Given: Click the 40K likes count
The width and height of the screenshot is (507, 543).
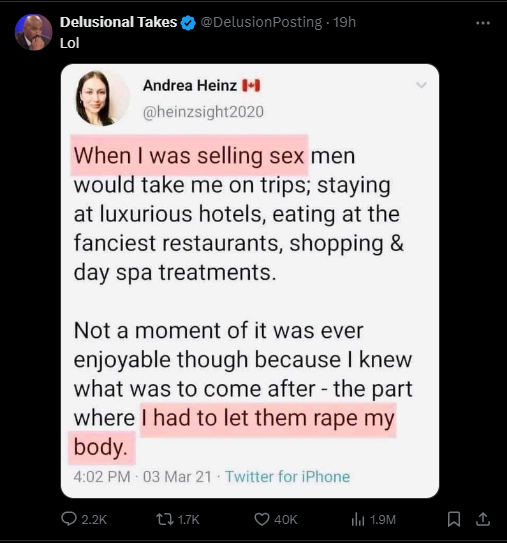Looking at the screenshot, I should click(x=286, y=519).
